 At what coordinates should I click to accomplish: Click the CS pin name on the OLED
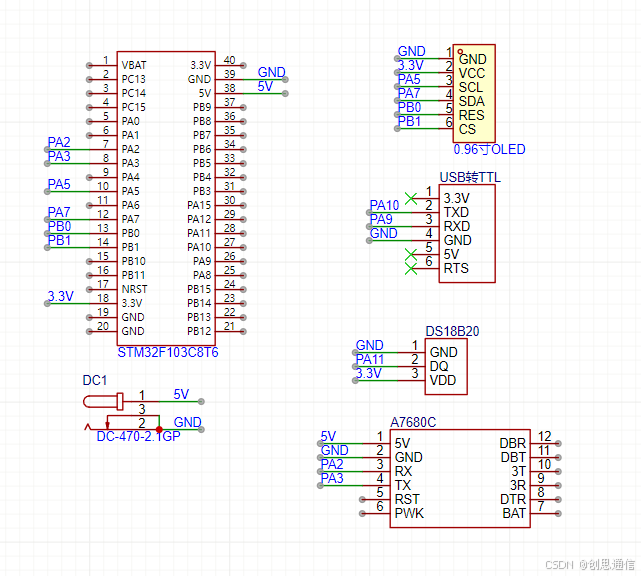pos(467,130)
